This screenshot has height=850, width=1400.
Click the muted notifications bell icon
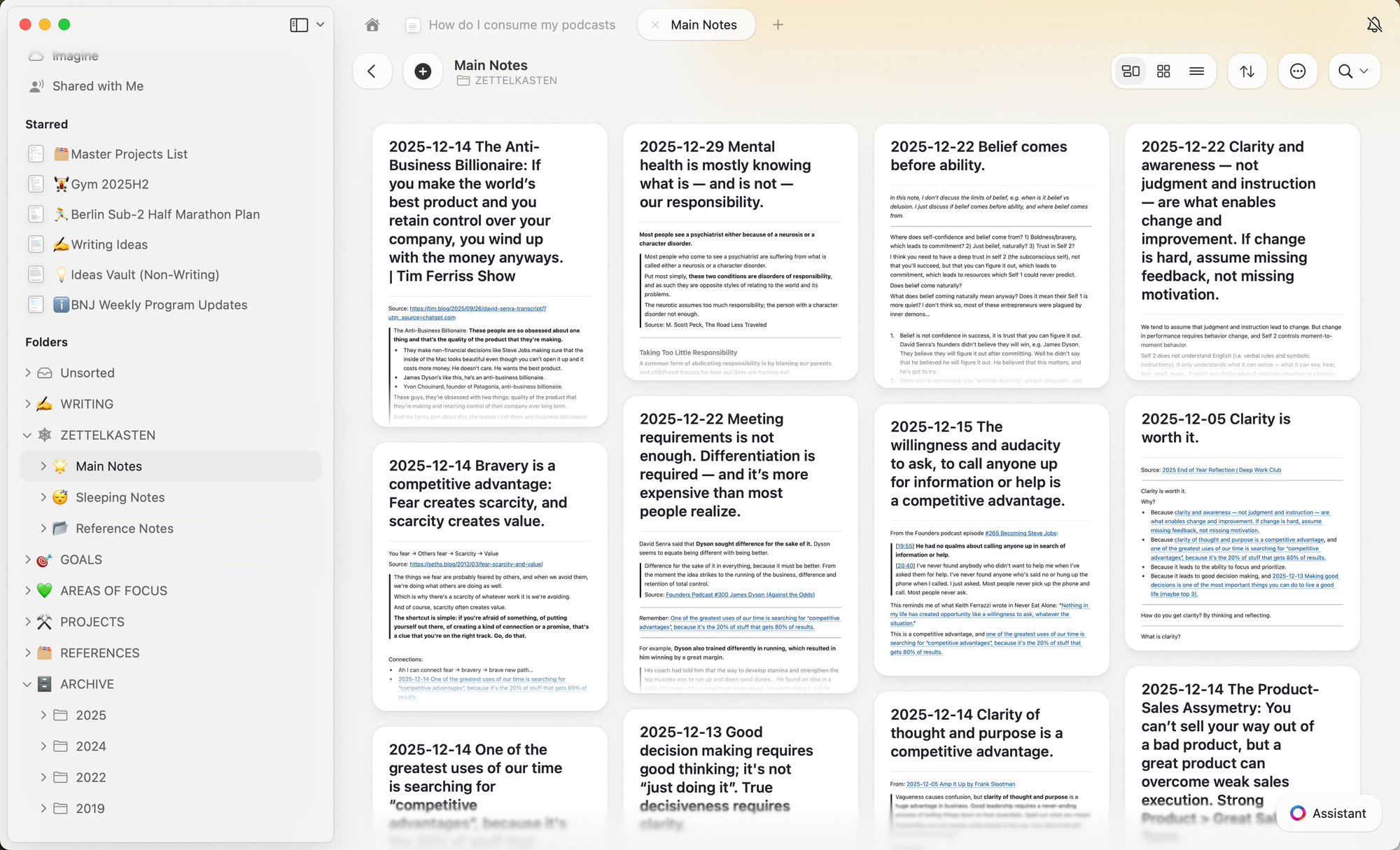coord(1374,25)
